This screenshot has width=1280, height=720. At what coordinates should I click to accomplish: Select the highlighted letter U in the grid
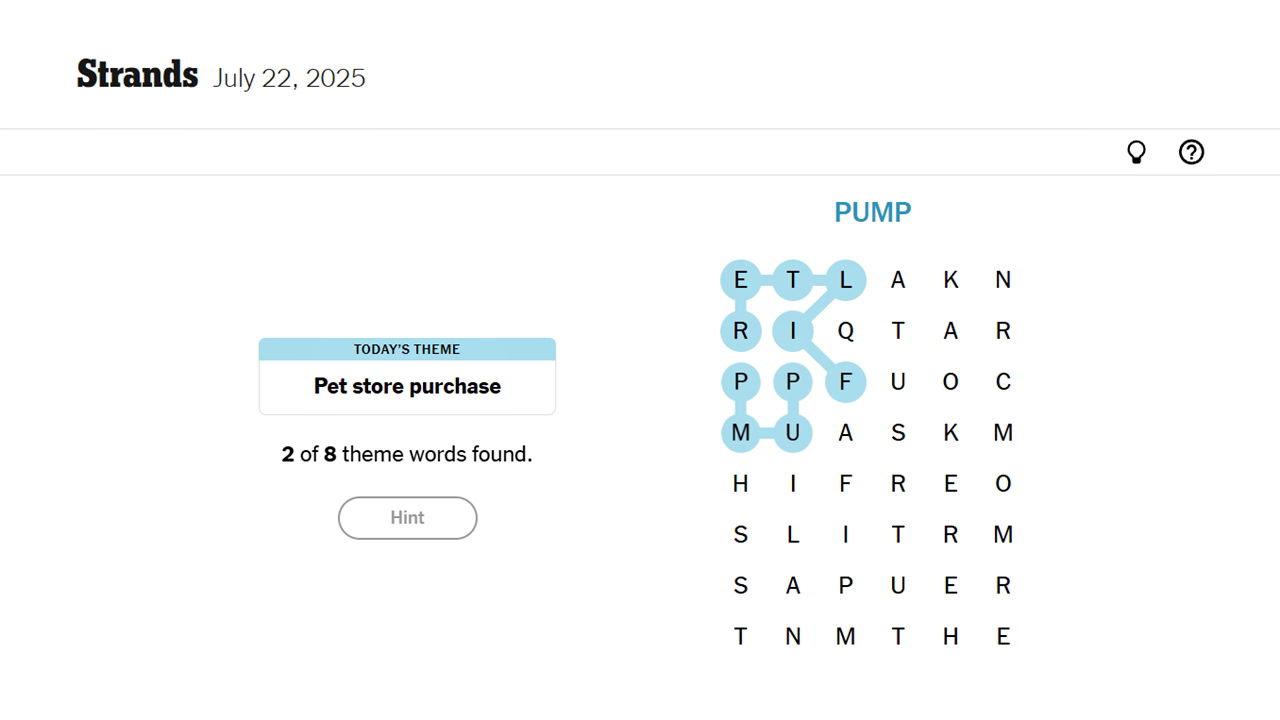(793, 432)
